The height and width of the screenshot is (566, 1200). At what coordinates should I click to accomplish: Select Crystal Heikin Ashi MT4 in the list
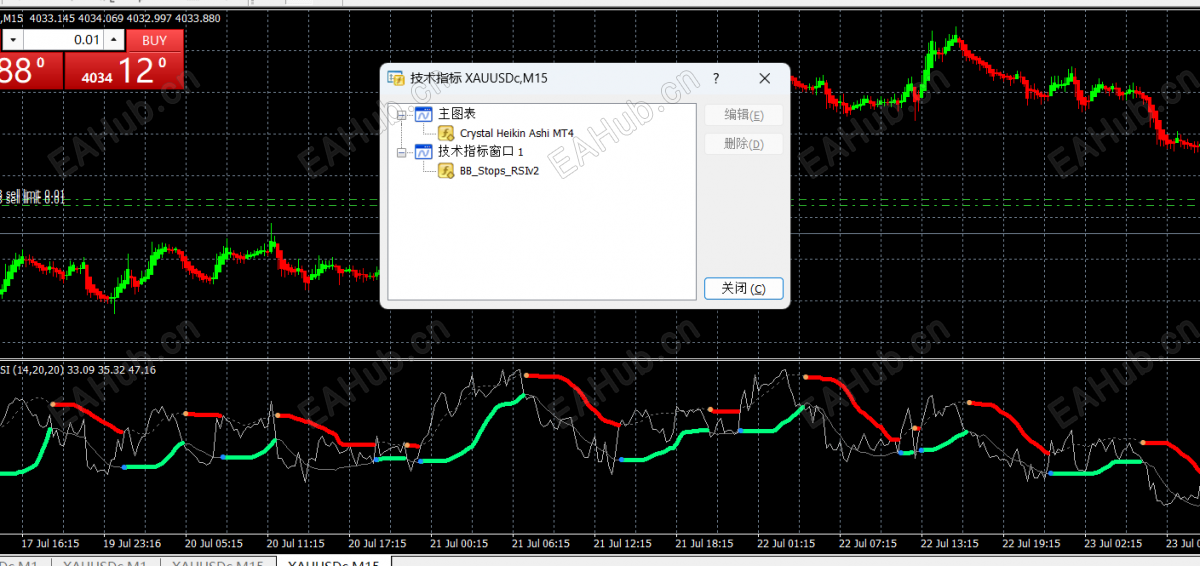(x=517, y=133)
